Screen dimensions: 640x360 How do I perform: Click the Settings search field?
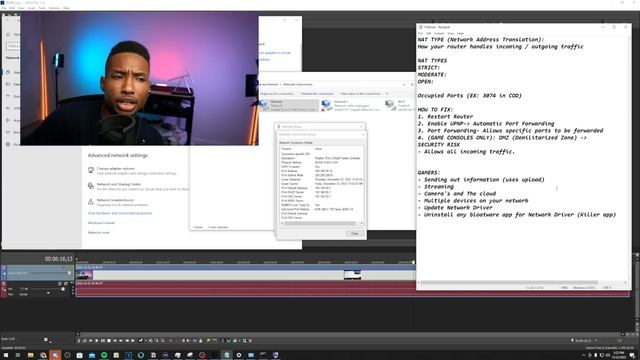click(13, 46)
